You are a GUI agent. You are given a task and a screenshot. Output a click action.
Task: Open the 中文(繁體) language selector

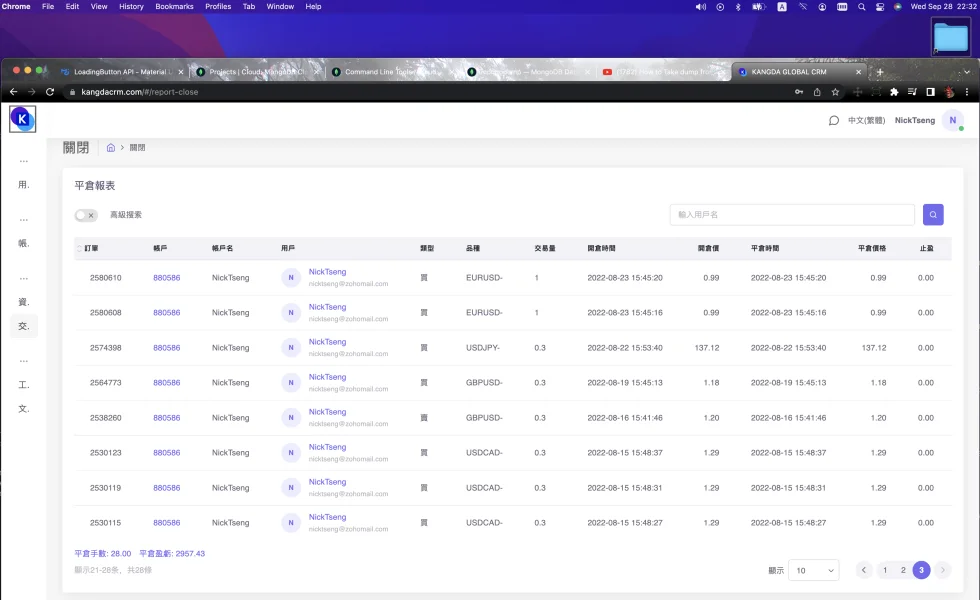click(x=865, y=121)
